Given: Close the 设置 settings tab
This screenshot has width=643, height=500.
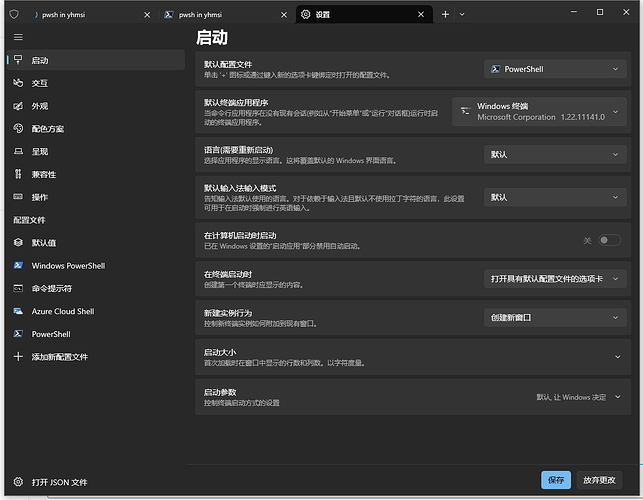Looking at the screenshot, I should pos(421,15).
